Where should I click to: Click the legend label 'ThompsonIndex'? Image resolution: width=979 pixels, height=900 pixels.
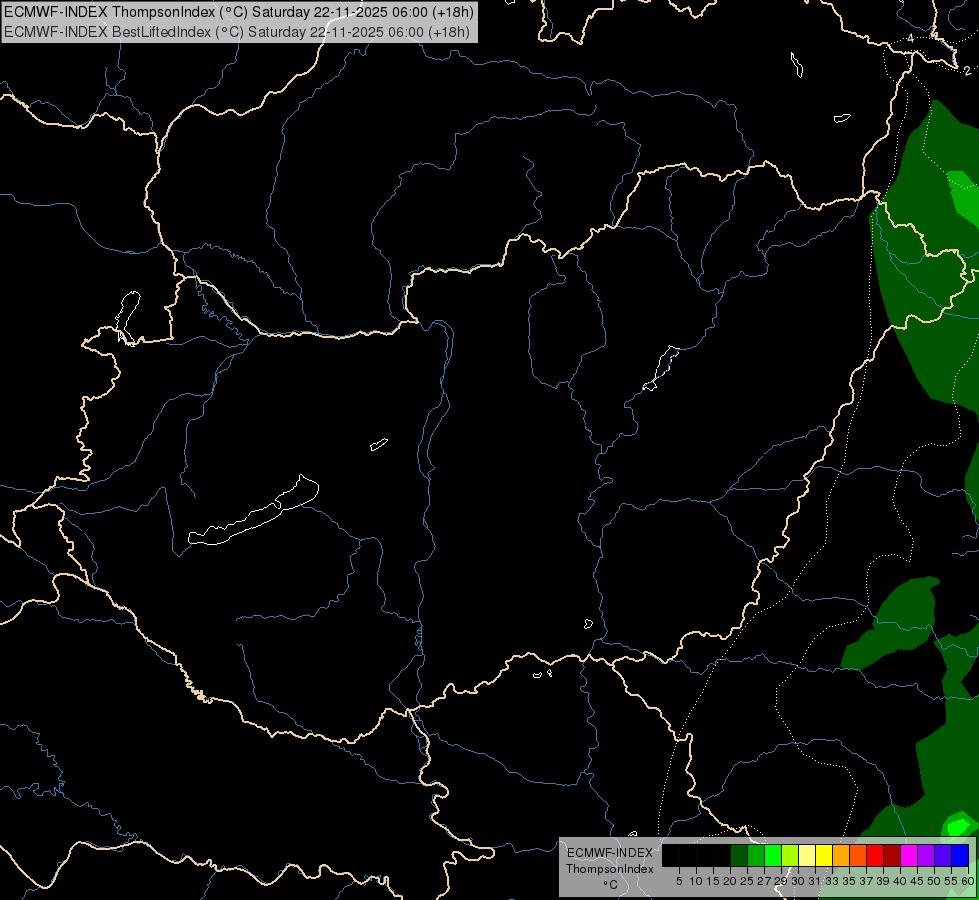pos(610,869)
